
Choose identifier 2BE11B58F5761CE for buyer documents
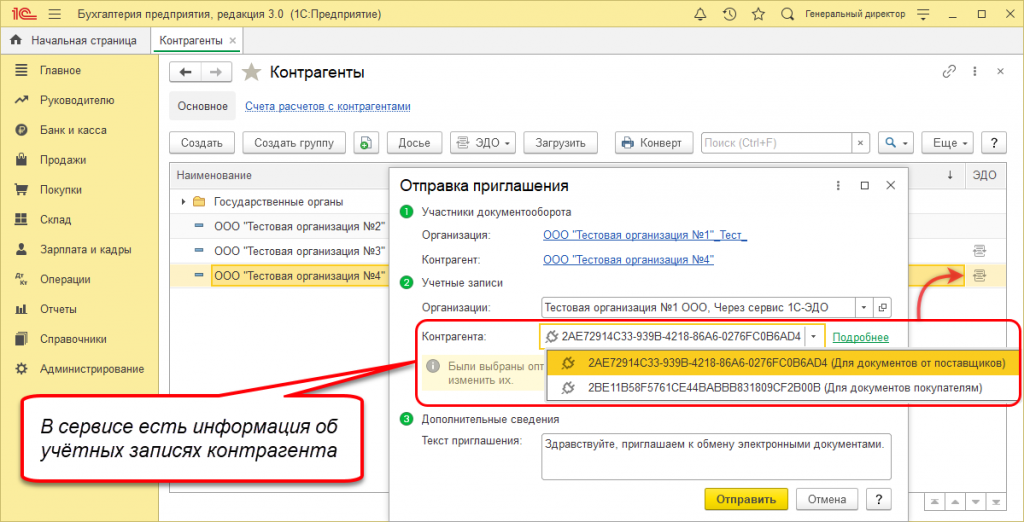784,387
